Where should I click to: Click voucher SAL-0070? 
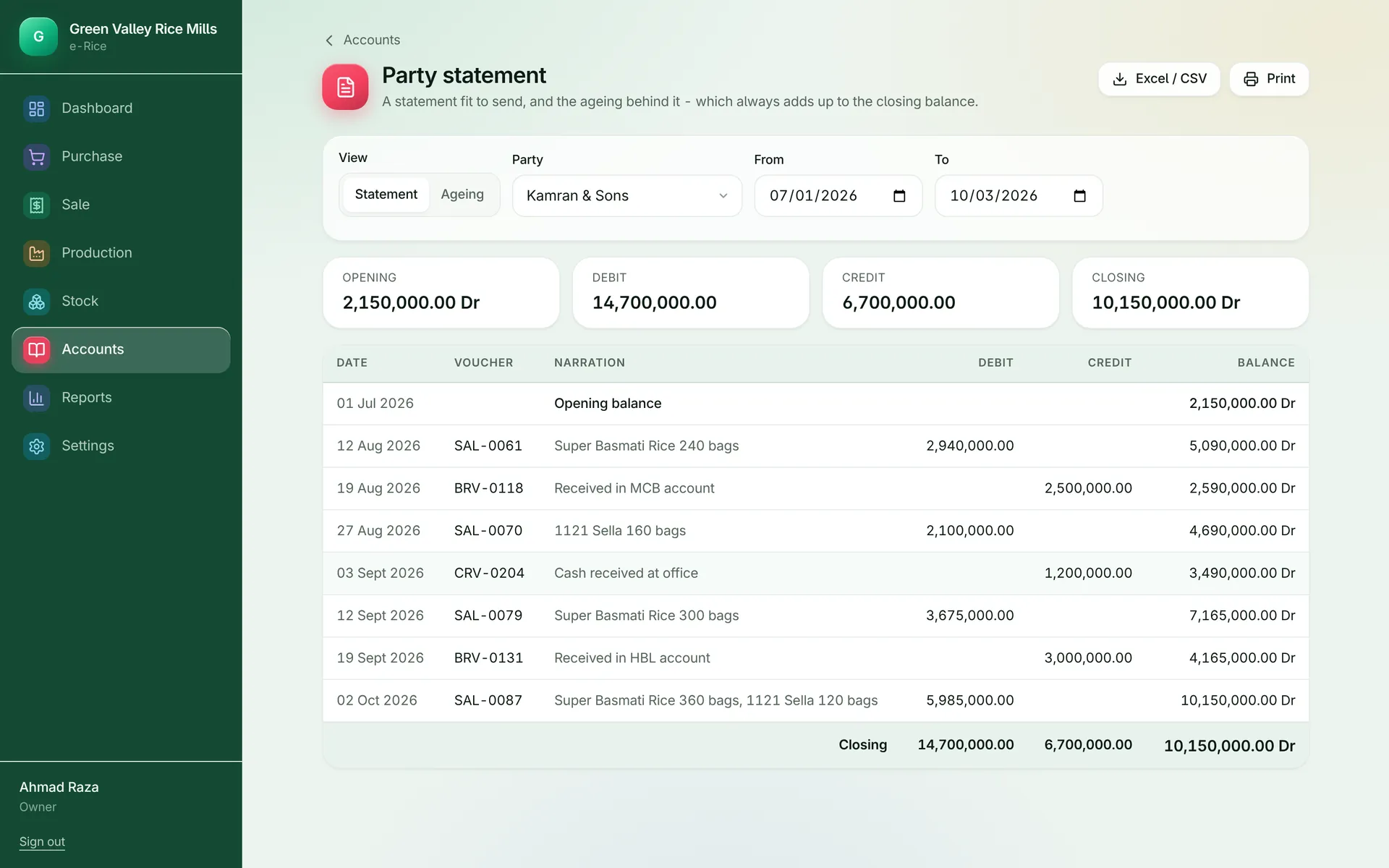[x=488, y=531]
